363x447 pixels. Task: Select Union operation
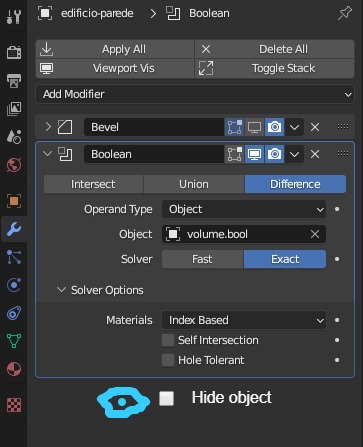coord(194,184)
